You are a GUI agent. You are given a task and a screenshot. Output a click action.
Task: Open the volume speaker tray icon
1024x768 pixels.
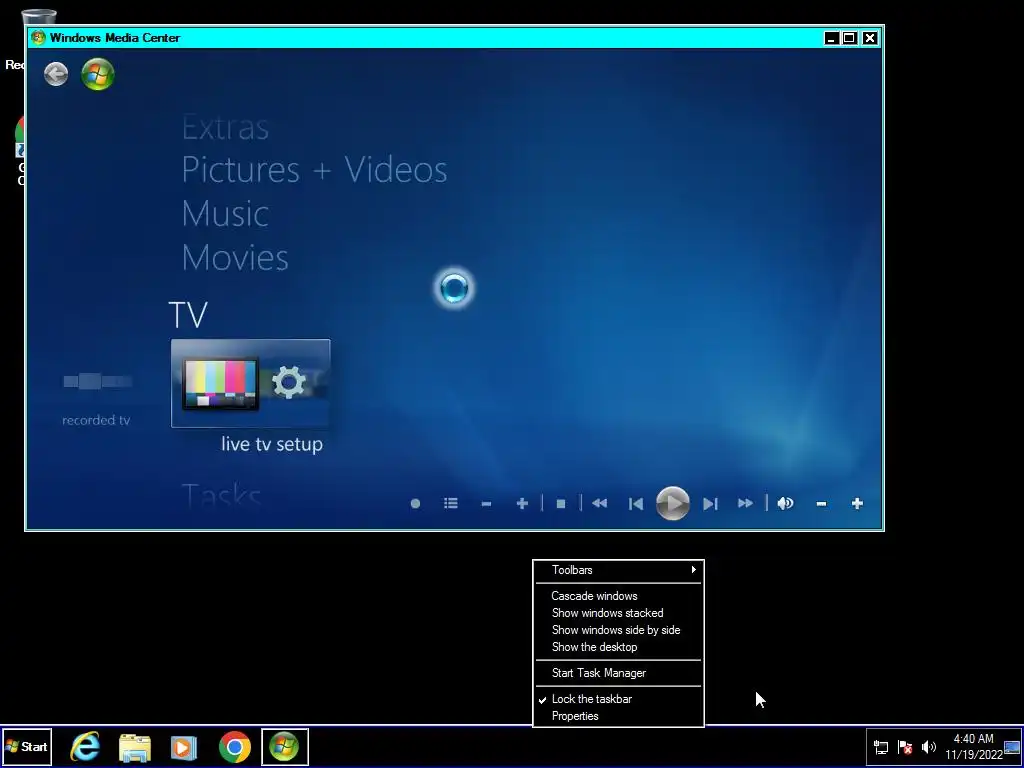coord(929,747)
